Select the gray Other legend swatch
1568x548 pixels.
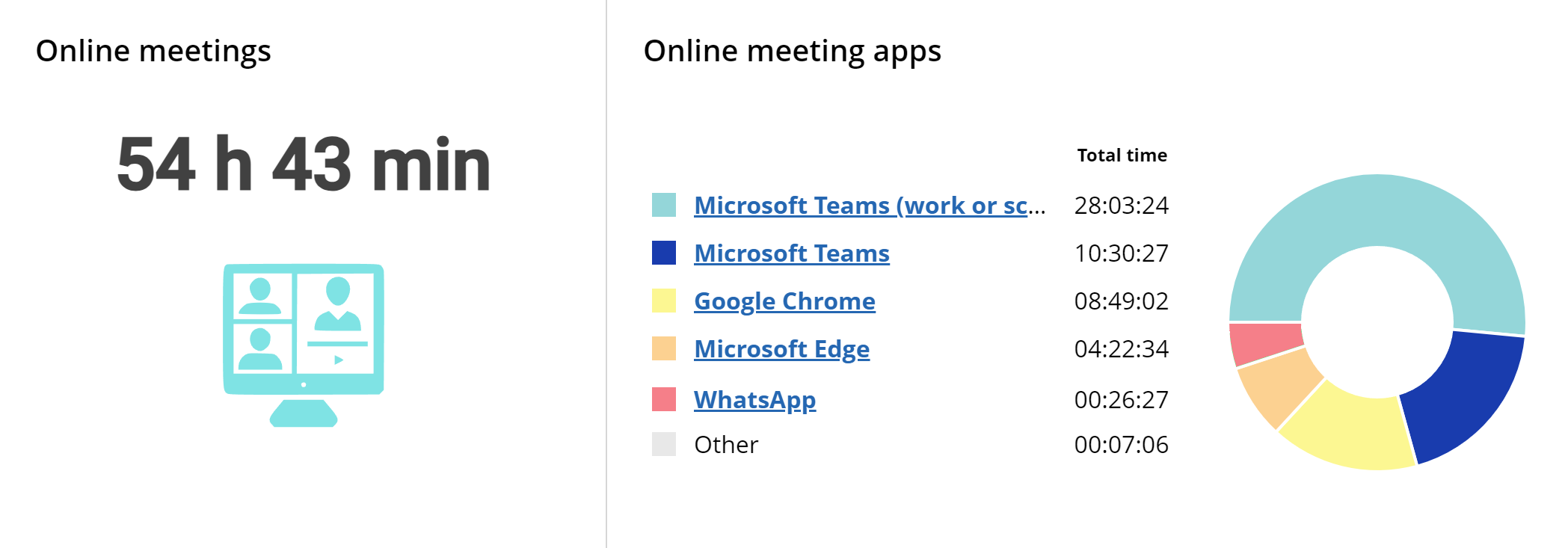click(664, 444)
